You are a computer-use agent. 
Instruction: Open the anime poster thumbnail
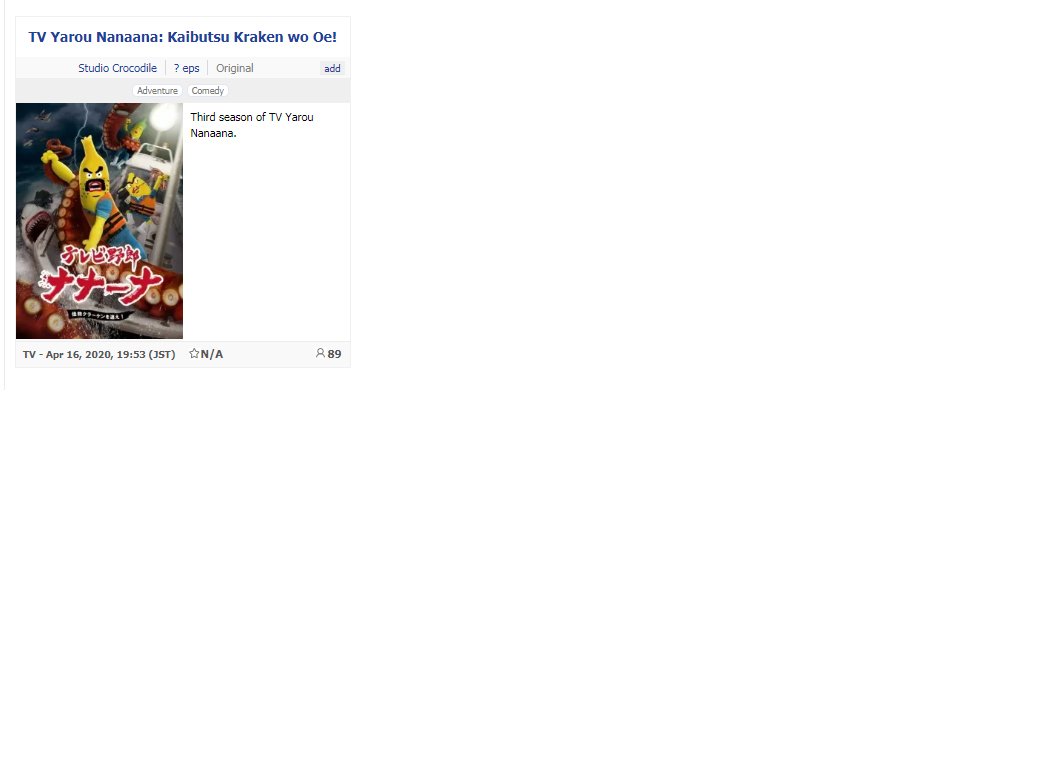[99, 221]
